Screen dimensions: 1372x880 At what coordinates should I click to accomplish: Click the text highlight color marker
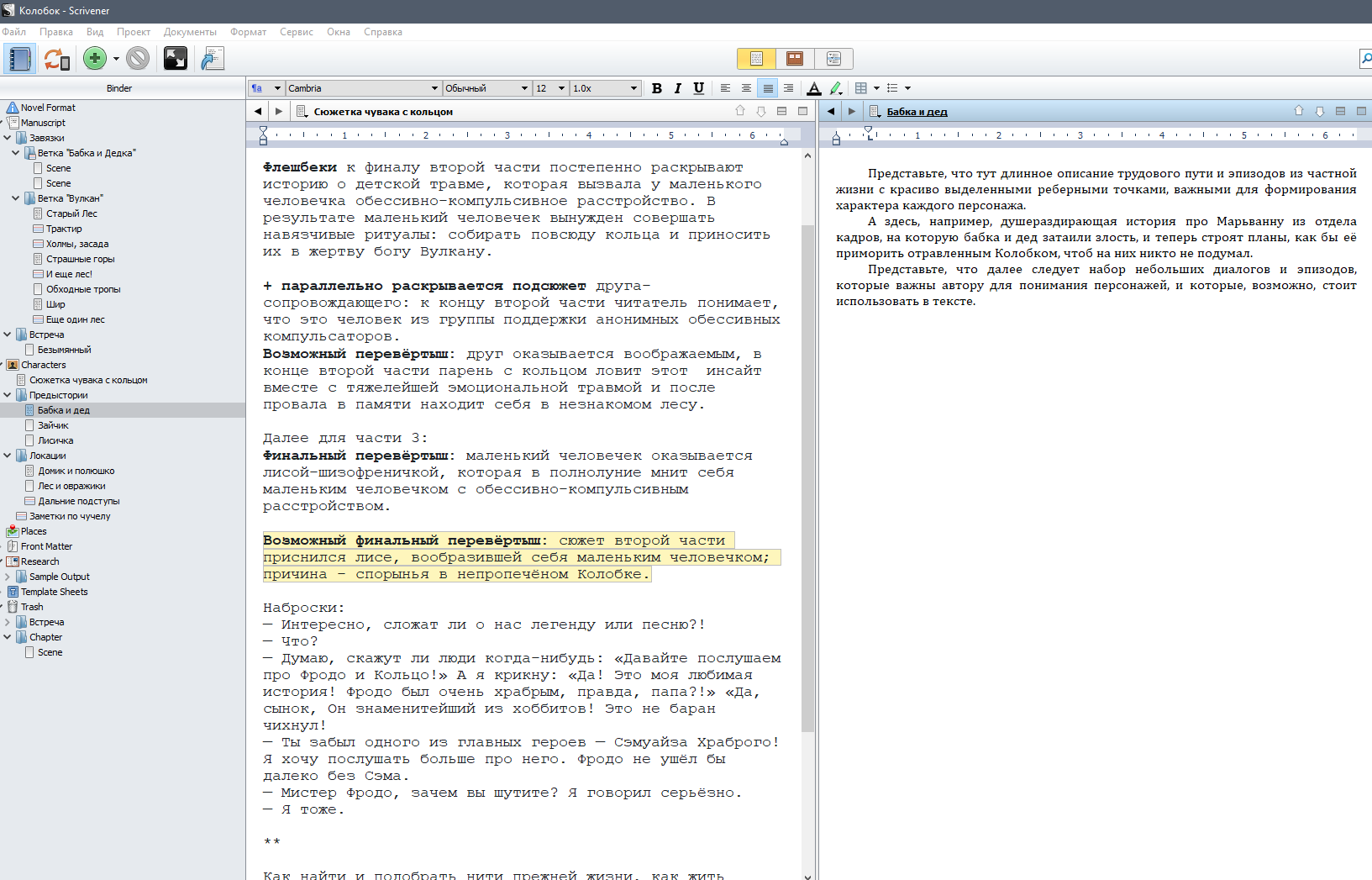pos(835,88)
